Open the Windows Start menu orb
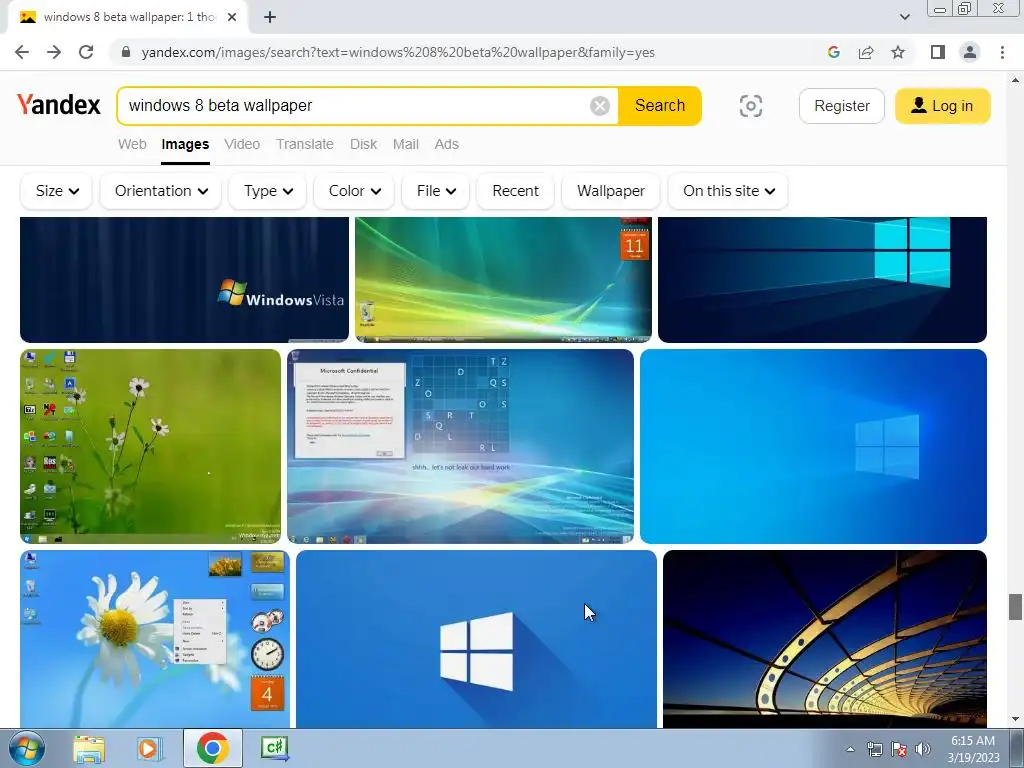This screenshot has width=1024, height=768. point(27,748)
